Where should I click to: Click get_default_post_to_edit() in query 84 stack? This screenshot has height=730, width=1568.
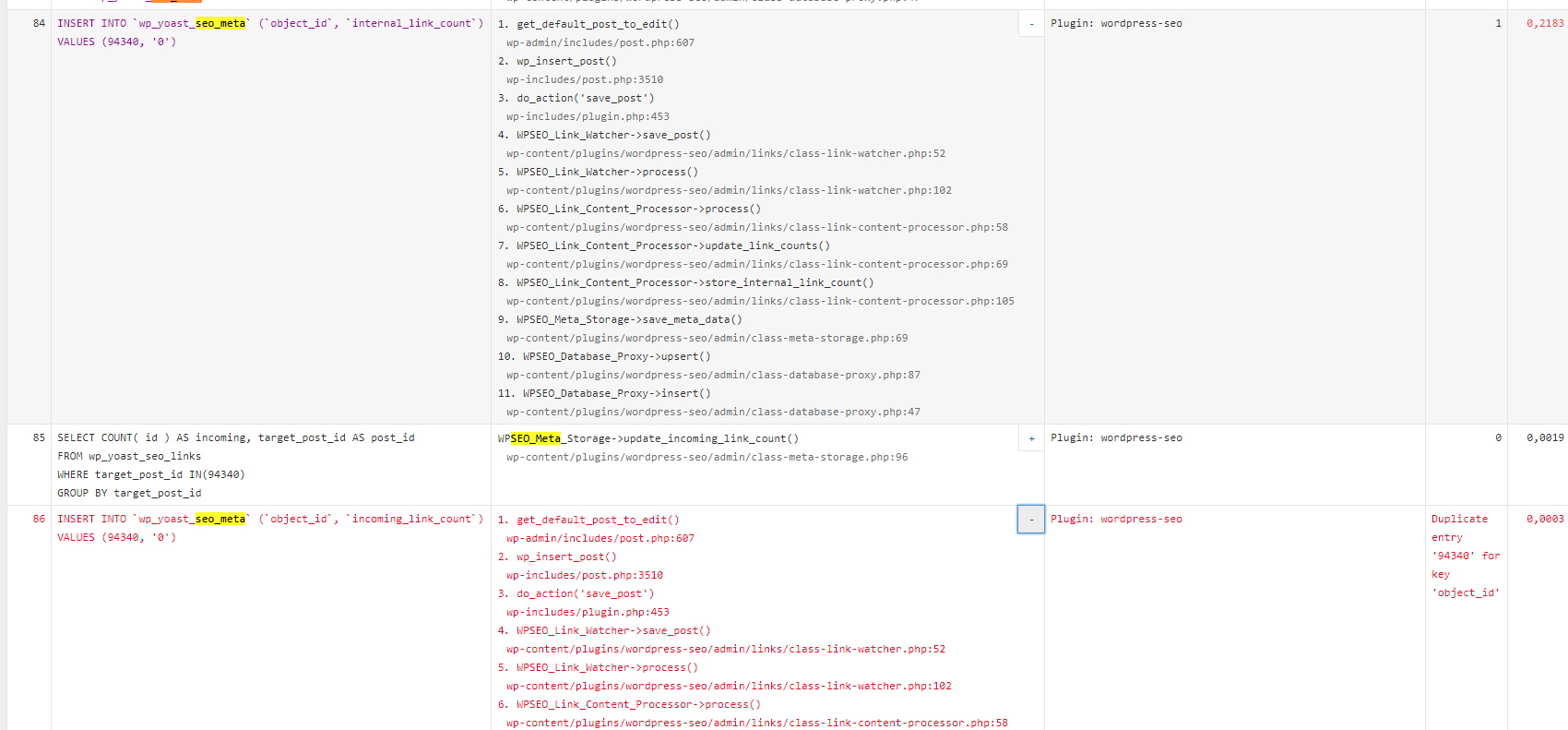(598, 25)
